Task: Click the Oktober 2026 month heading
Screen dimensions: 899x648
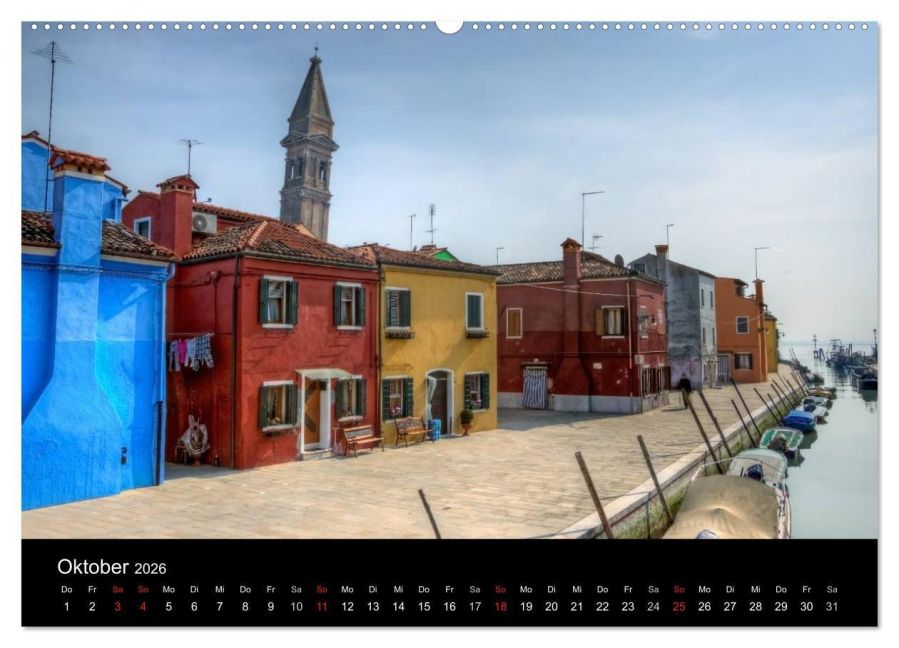Action: point(112,567)
